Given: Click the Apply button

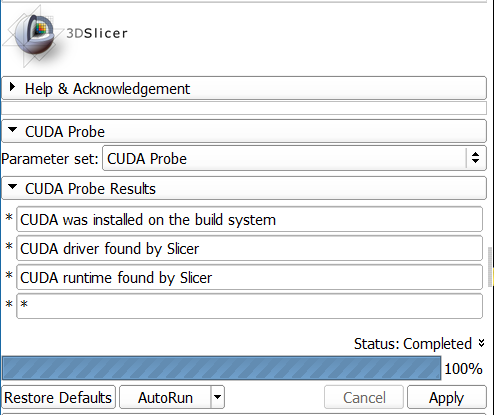Looking at the screenshot, I should (x=447, y=397).
